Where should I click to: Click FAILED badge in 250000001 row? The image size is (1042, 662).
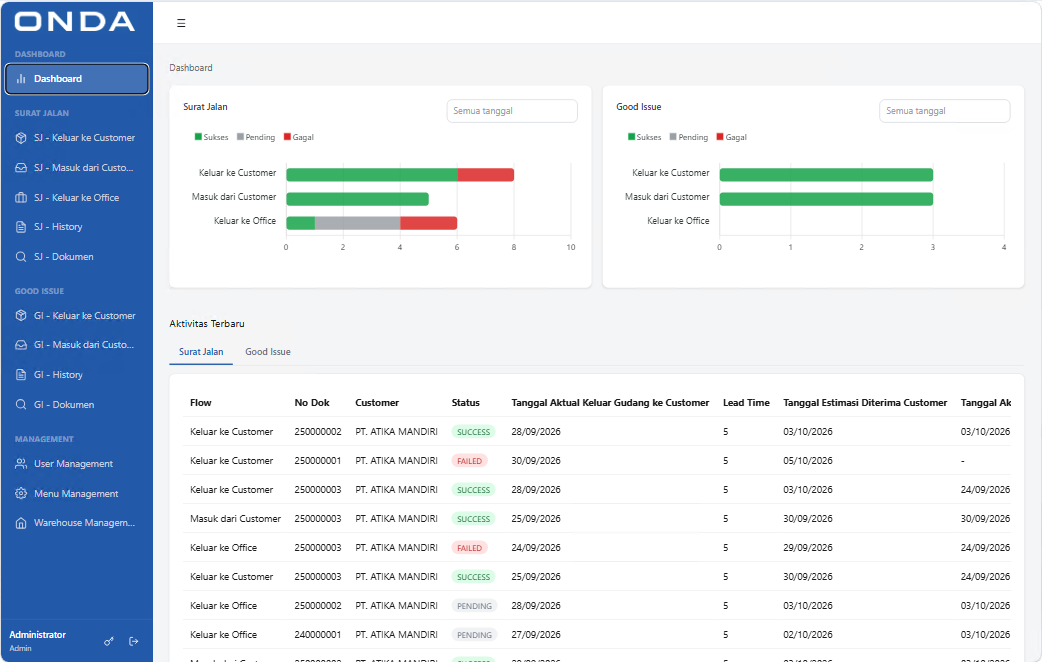tap(469, 461)
